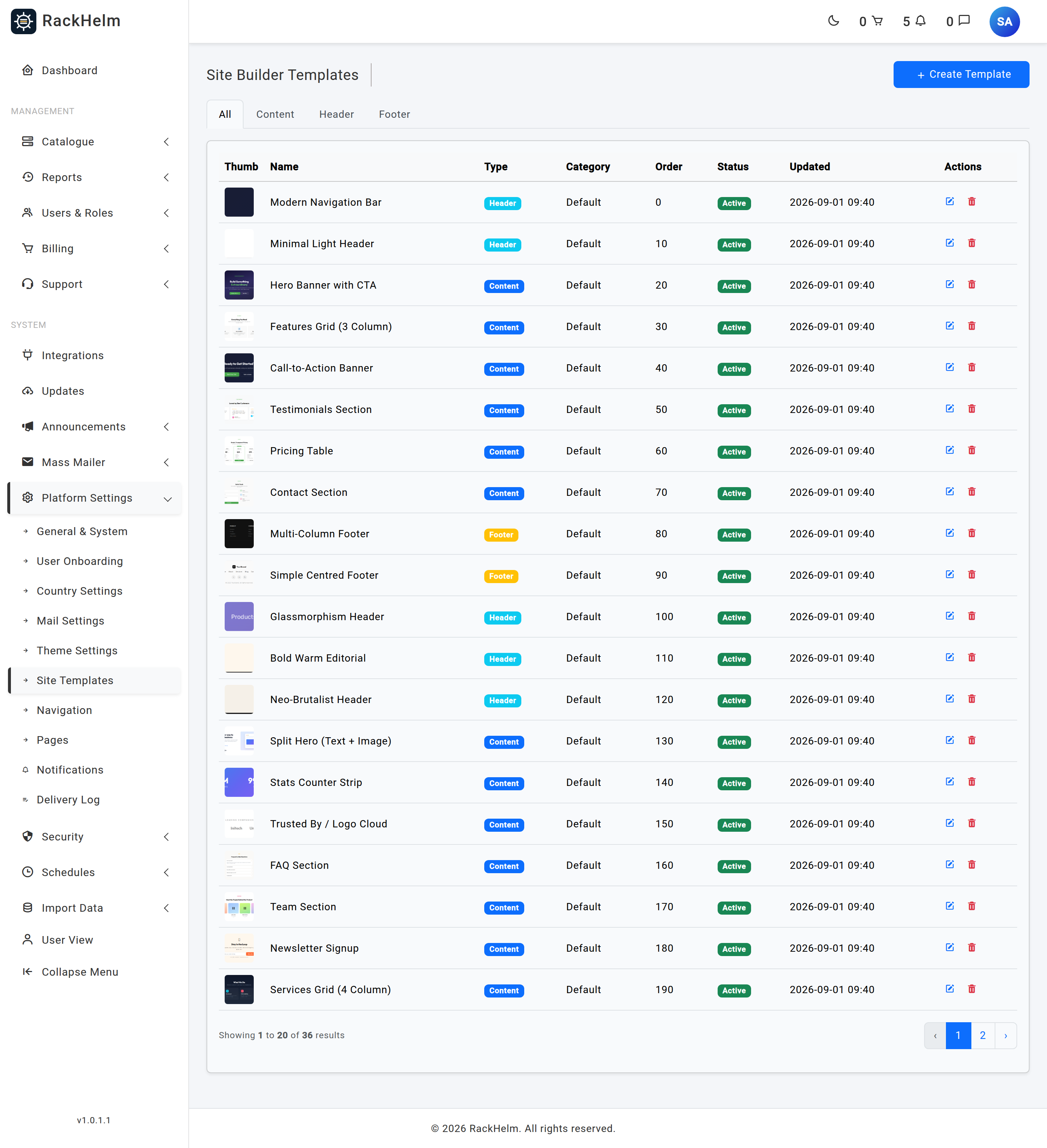Open the Glassmorphism Header thumbnail
The width and height of the screenshot is (1047, 1148).
tap(239, 617)
